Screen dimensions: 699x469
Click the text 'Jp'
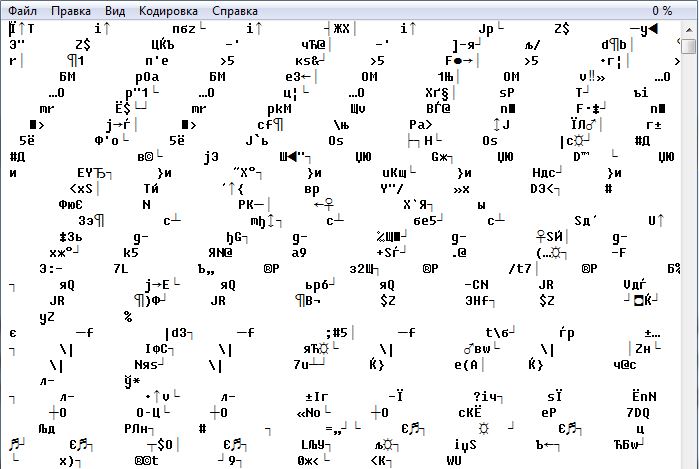pos(486,29)
